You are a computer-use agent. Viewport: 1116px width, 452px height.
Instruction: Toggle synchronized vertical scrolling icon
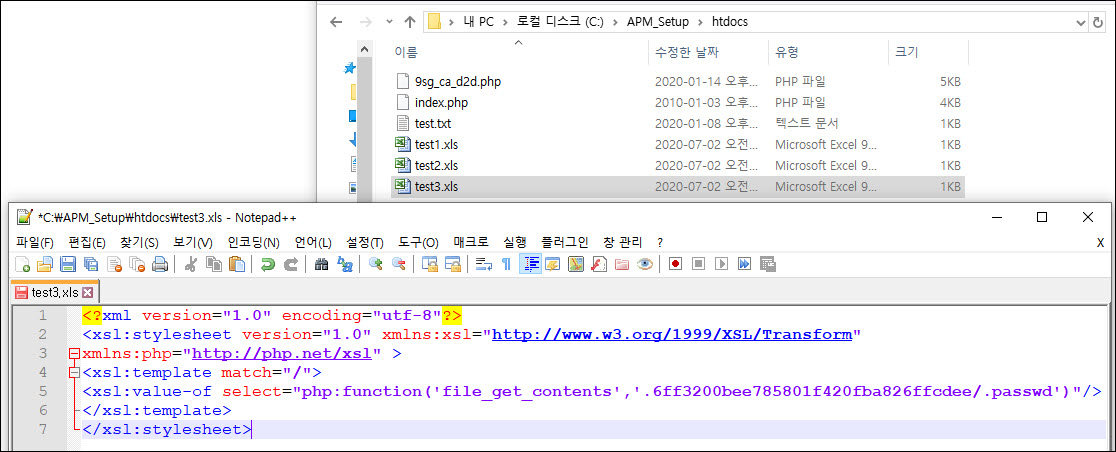point(429,265)
